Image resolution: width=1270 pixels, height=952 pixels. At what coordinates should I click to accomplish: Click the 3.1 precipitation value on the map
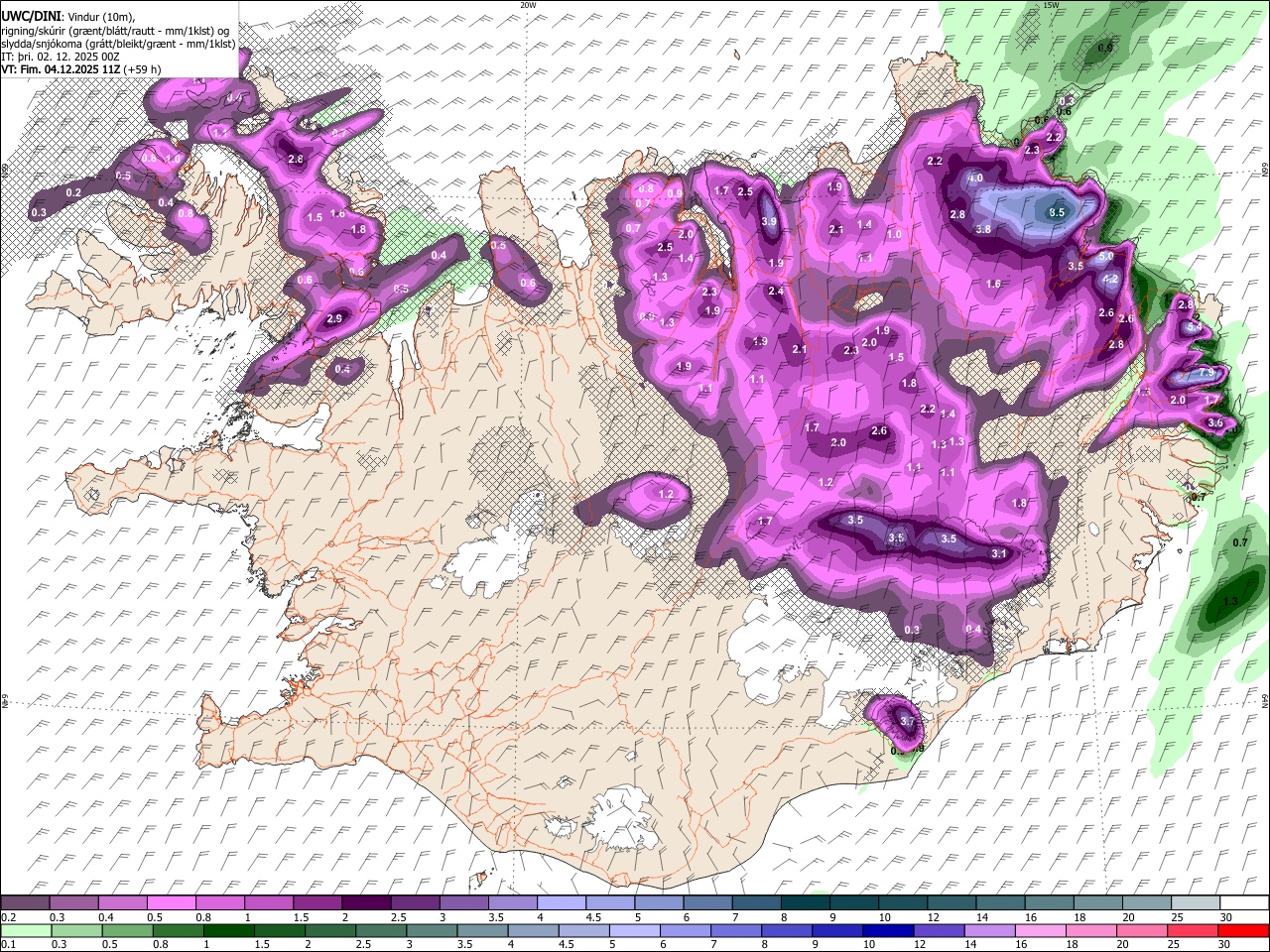(999, 554)
